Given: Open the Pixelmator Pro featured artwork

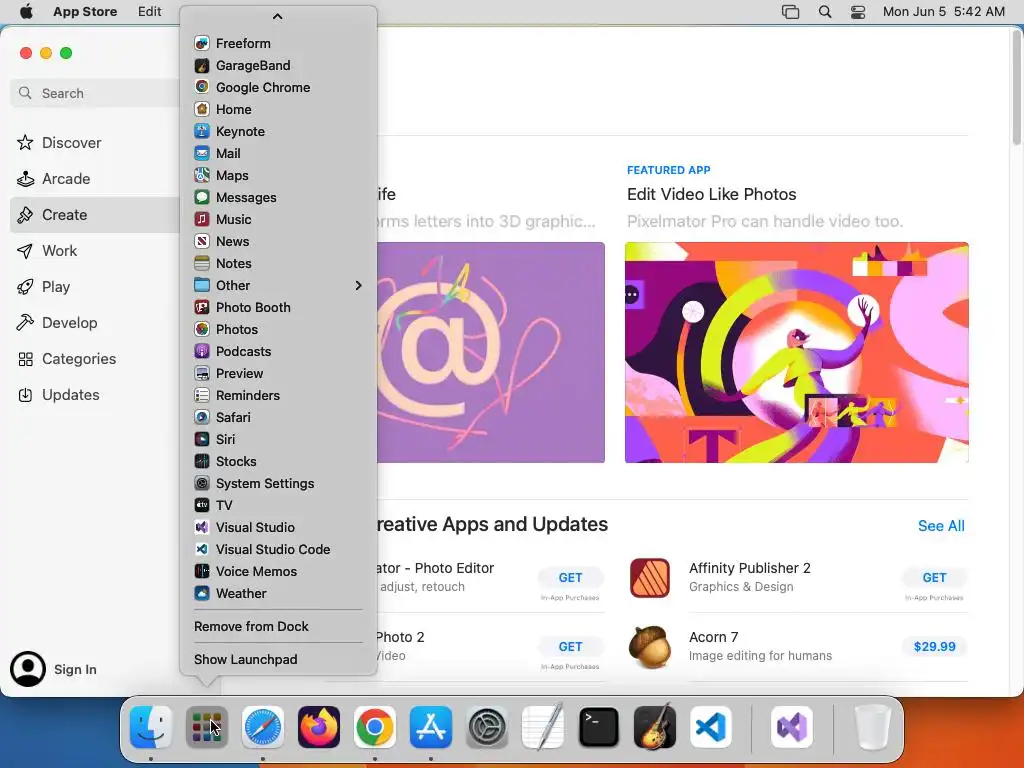Looking at the screenshot, I should (x=797, y=353).
